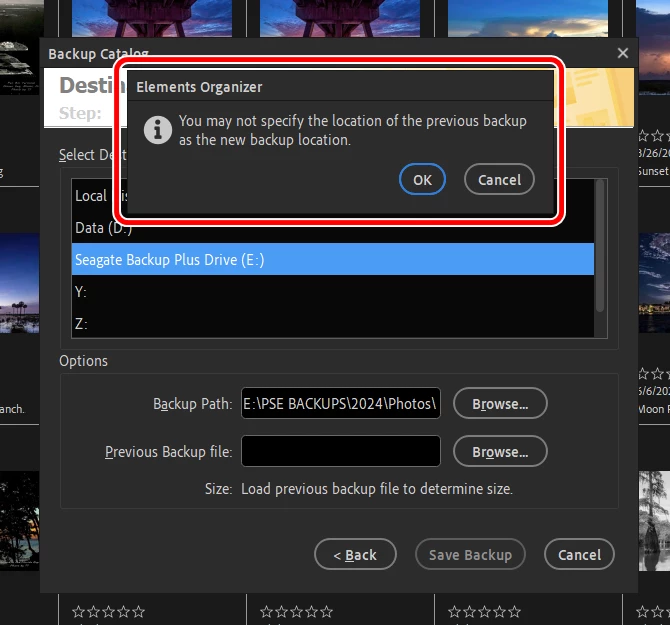
Task: Click Cancel in the Backup Catalog dialog
Action: tap(579, 554)
